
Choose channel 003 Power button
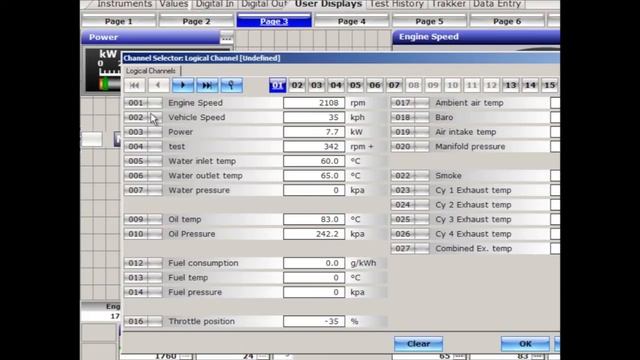point(143,132)
